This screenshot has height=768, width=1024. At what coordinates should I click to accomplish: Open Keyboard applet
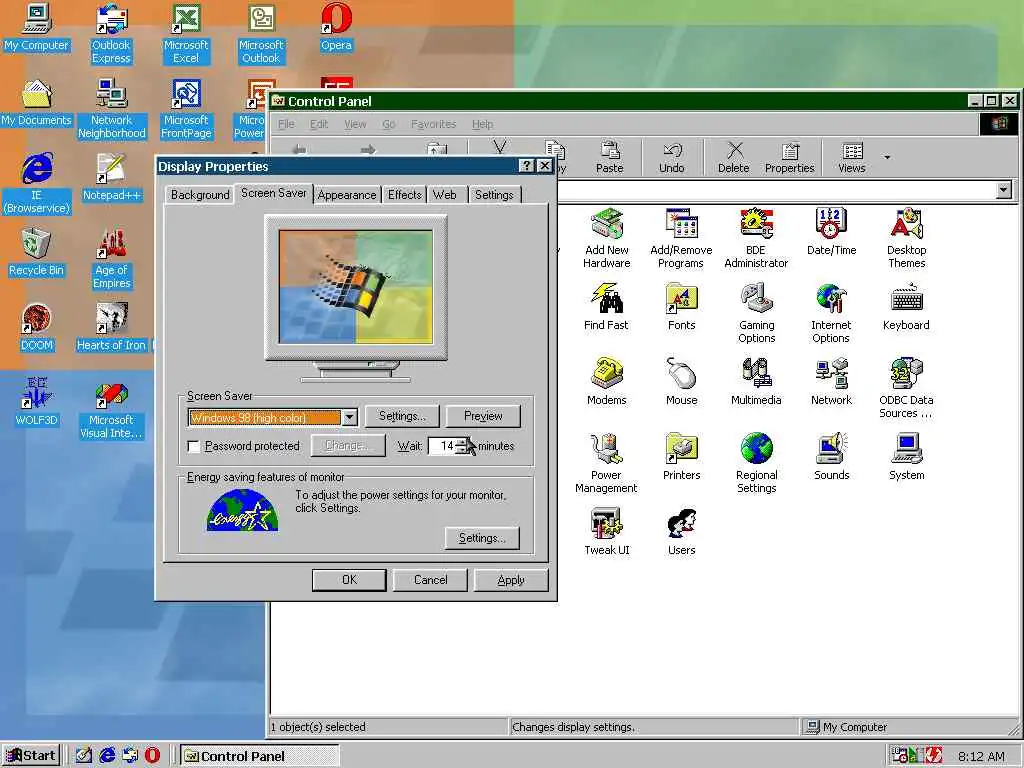click(906, 307)
